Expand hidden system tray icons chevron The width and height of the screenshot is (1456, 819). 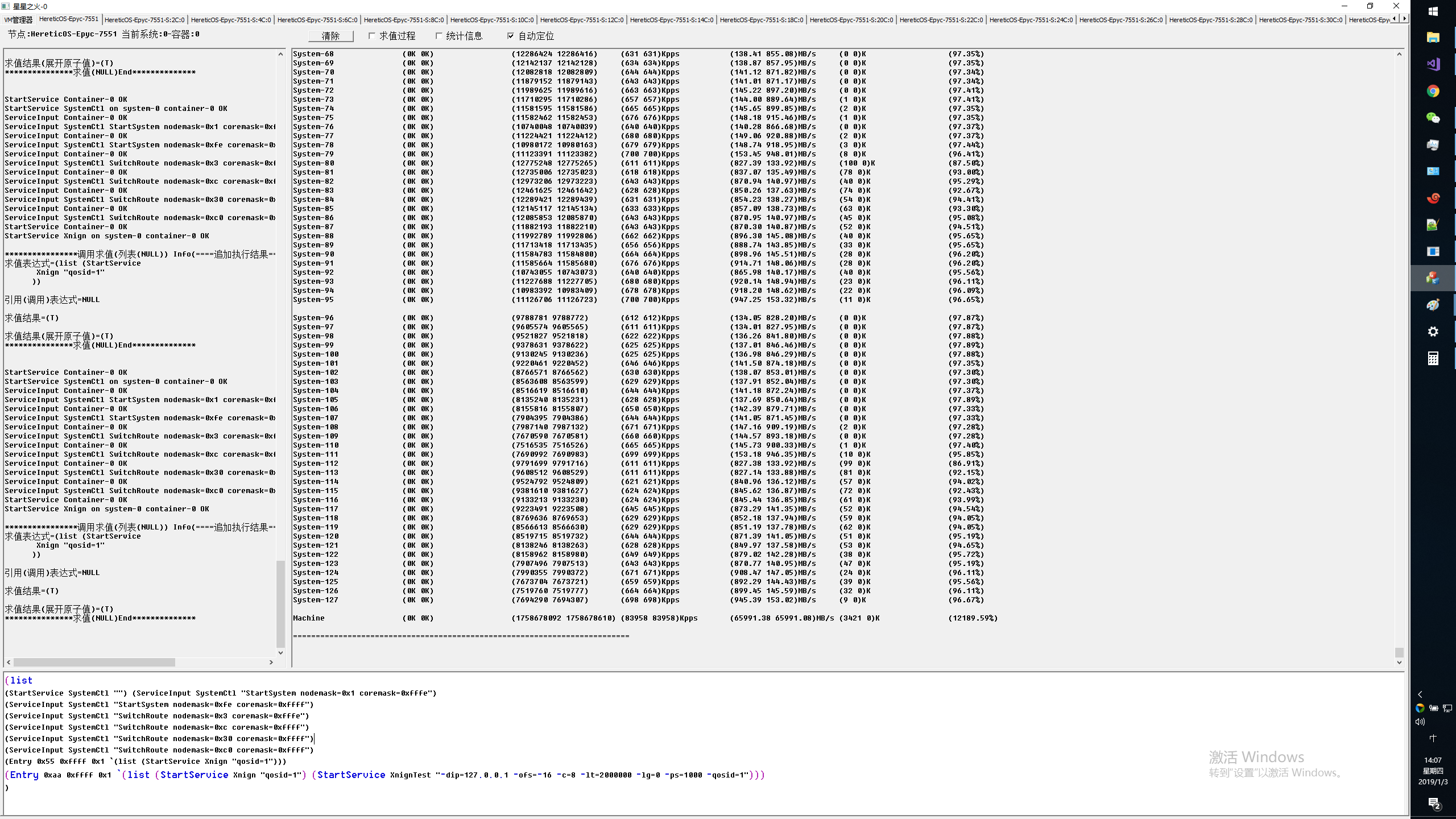[x=1420, y=694]
